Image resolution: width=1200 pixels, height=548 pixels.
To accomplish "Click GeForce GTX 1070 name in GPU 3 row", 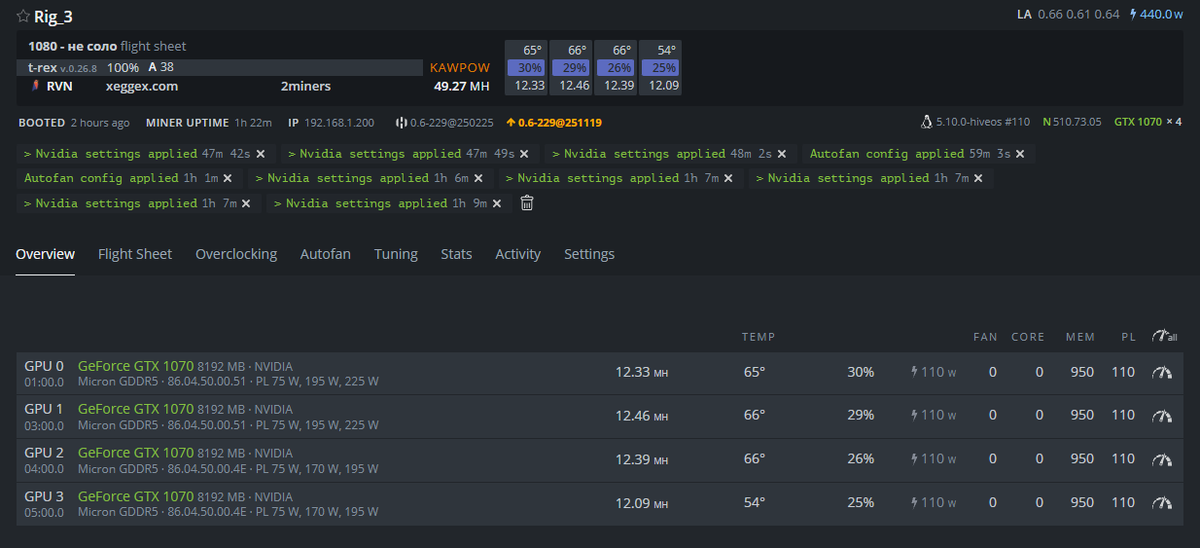I will pyautogui.click(x=136, y=496).
